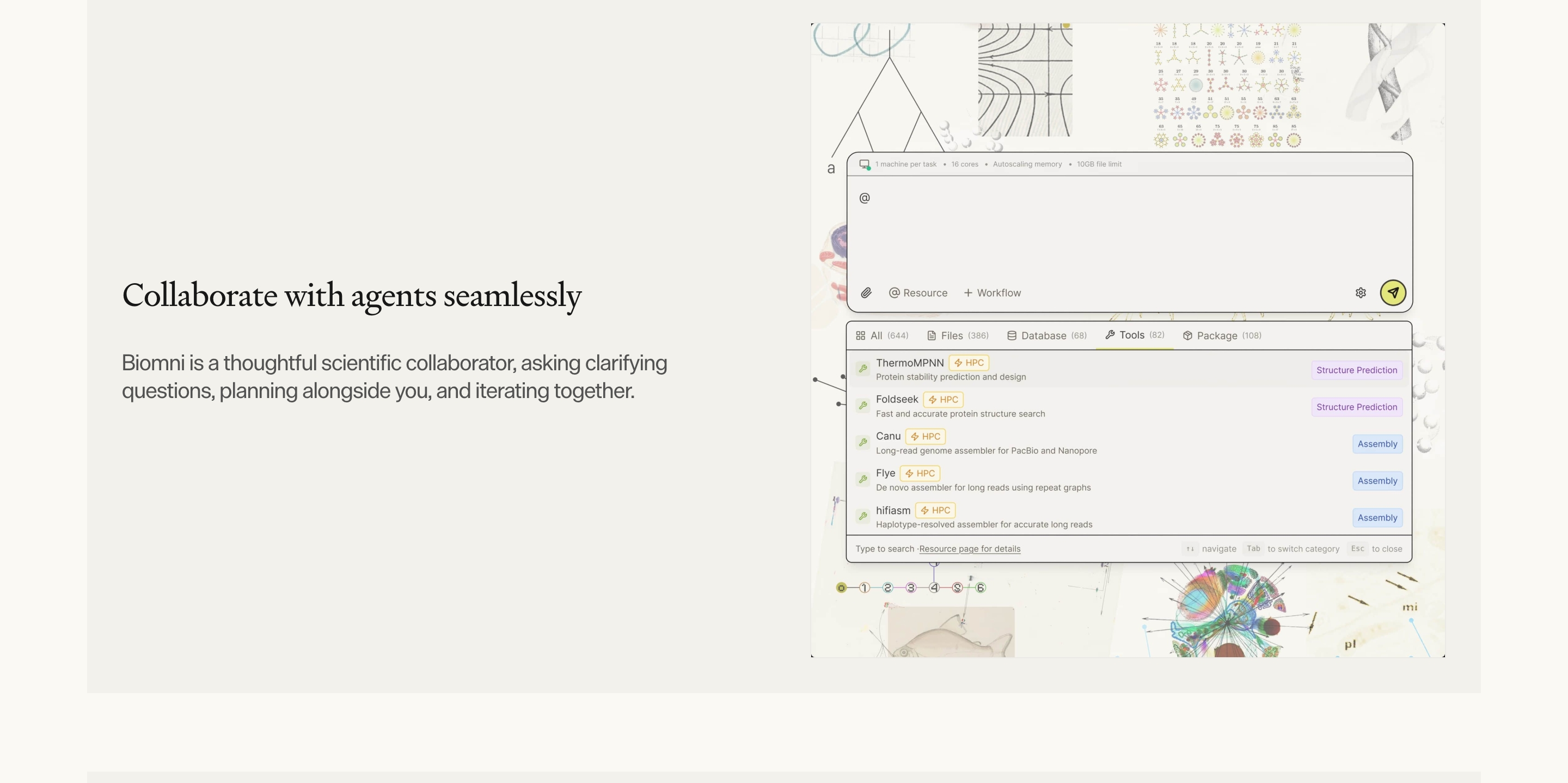Select the Tools (82) tab
This screenshot has height=783, width=1568.
tap(1135, 335)
